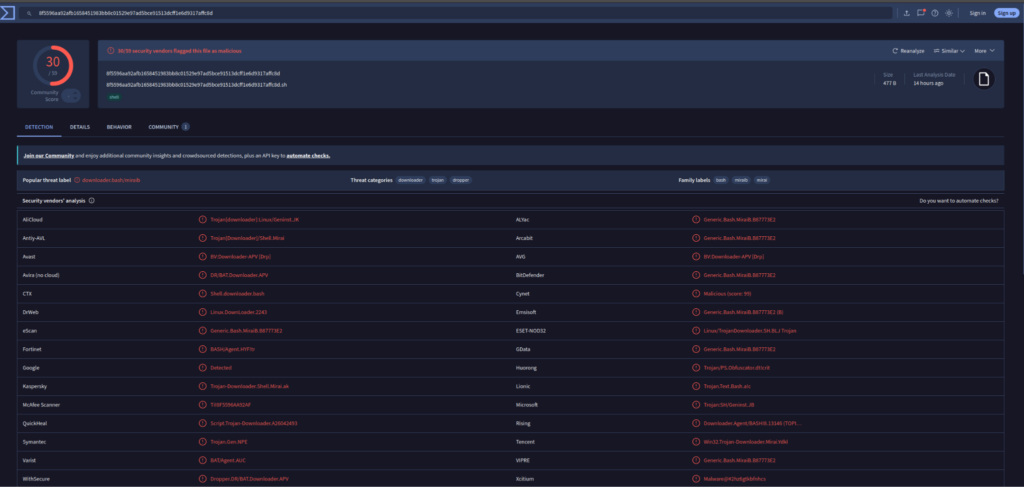Click the Sign in link
This screenshot has width=1024, height=487.
tap(978, 13)
